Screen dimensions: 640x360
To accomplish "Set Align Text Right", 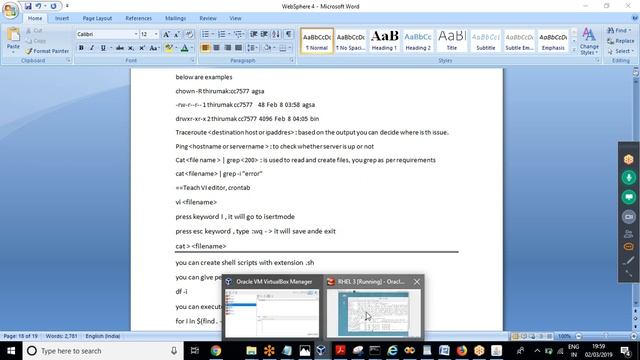I will [x=227, y=48].
